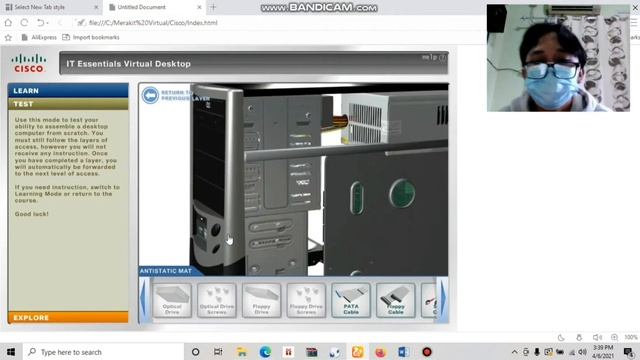Show hidden system tray icons
This screenshot has height=360, width=640.
(514, 352)
